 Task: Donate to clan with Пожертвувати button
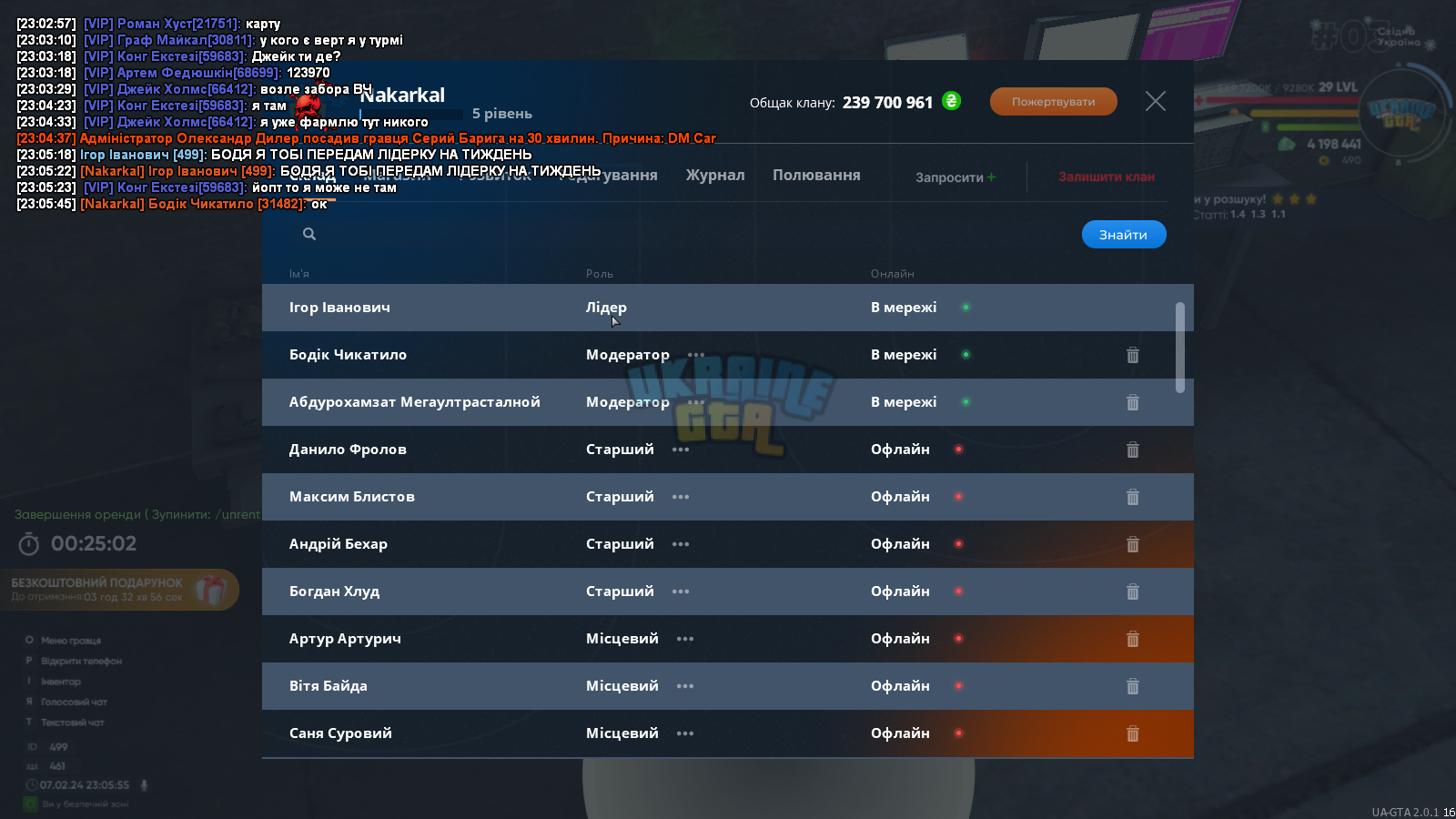coord(1054,102)
